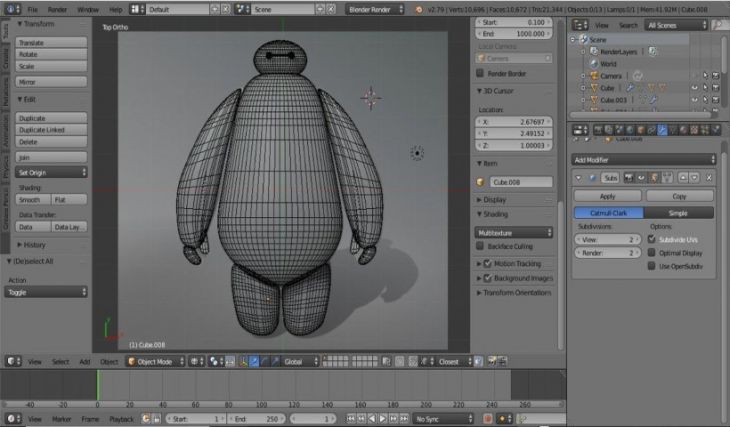Screen dimensions: 730x427
Task: Click the OpenGL render animation icon
Action: click(x=502, y=361)
